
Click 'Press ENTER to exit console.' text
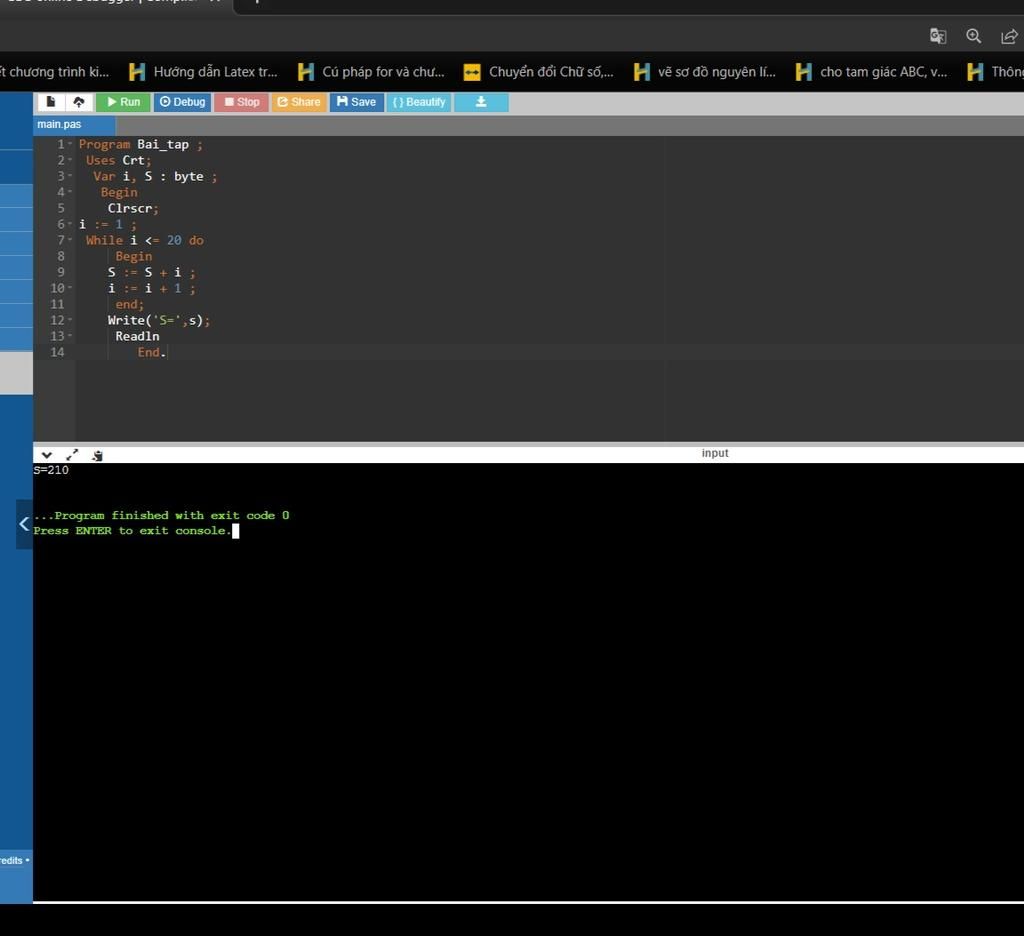(133, 531)
